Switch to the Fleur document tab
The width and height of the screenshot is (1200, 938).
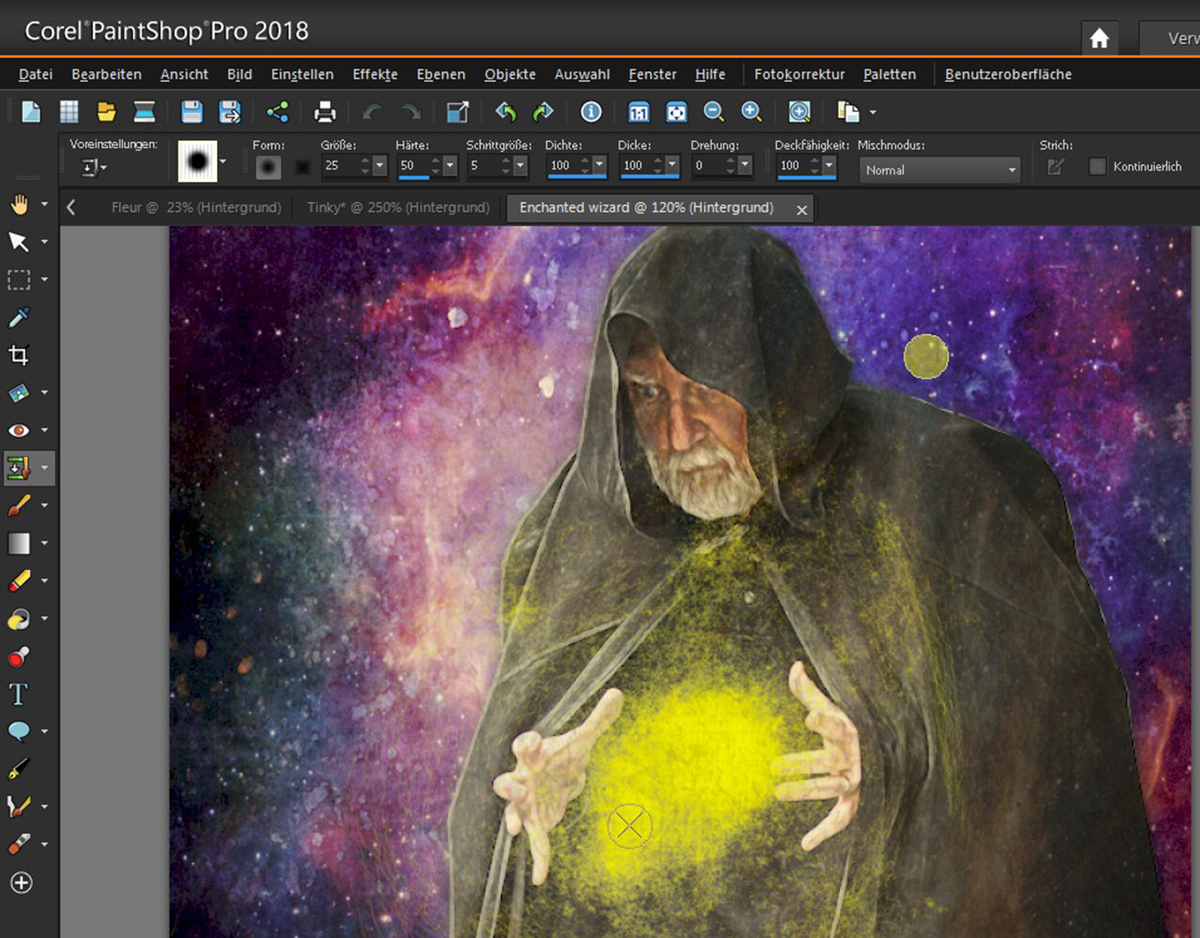click(194, 208)
